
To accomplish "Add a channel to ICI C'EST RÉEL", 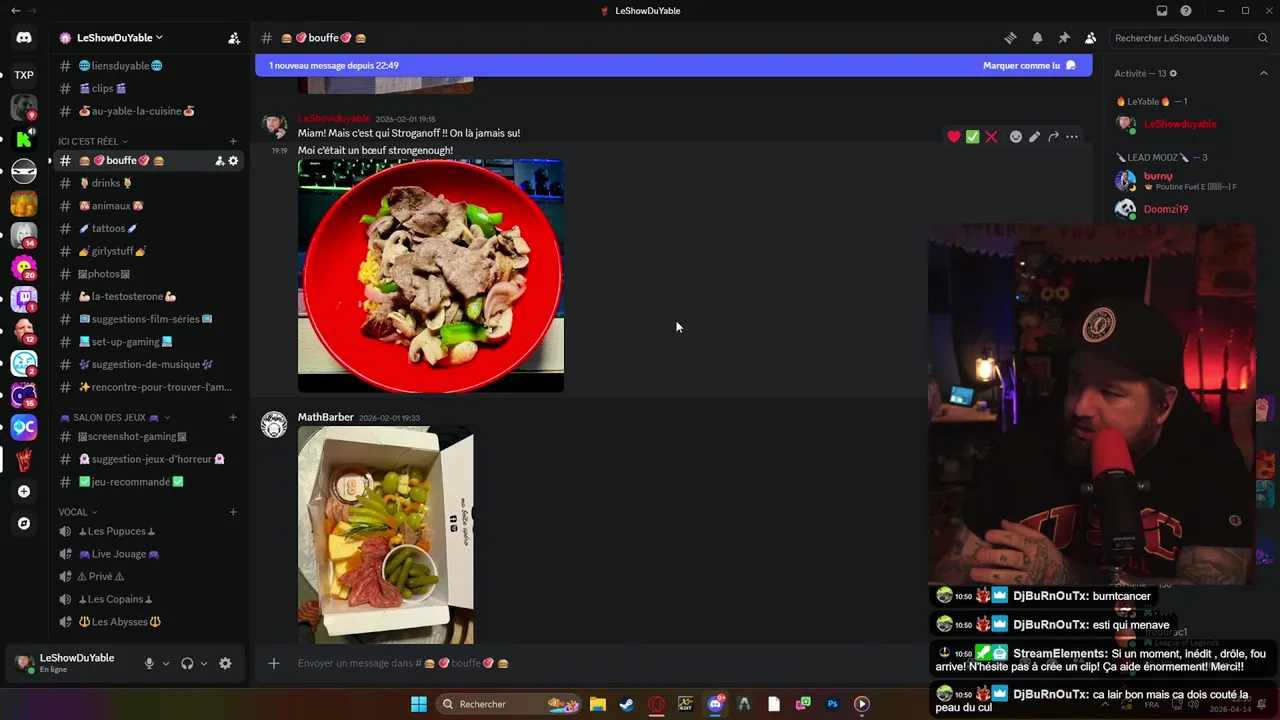I will click(233, 141).
